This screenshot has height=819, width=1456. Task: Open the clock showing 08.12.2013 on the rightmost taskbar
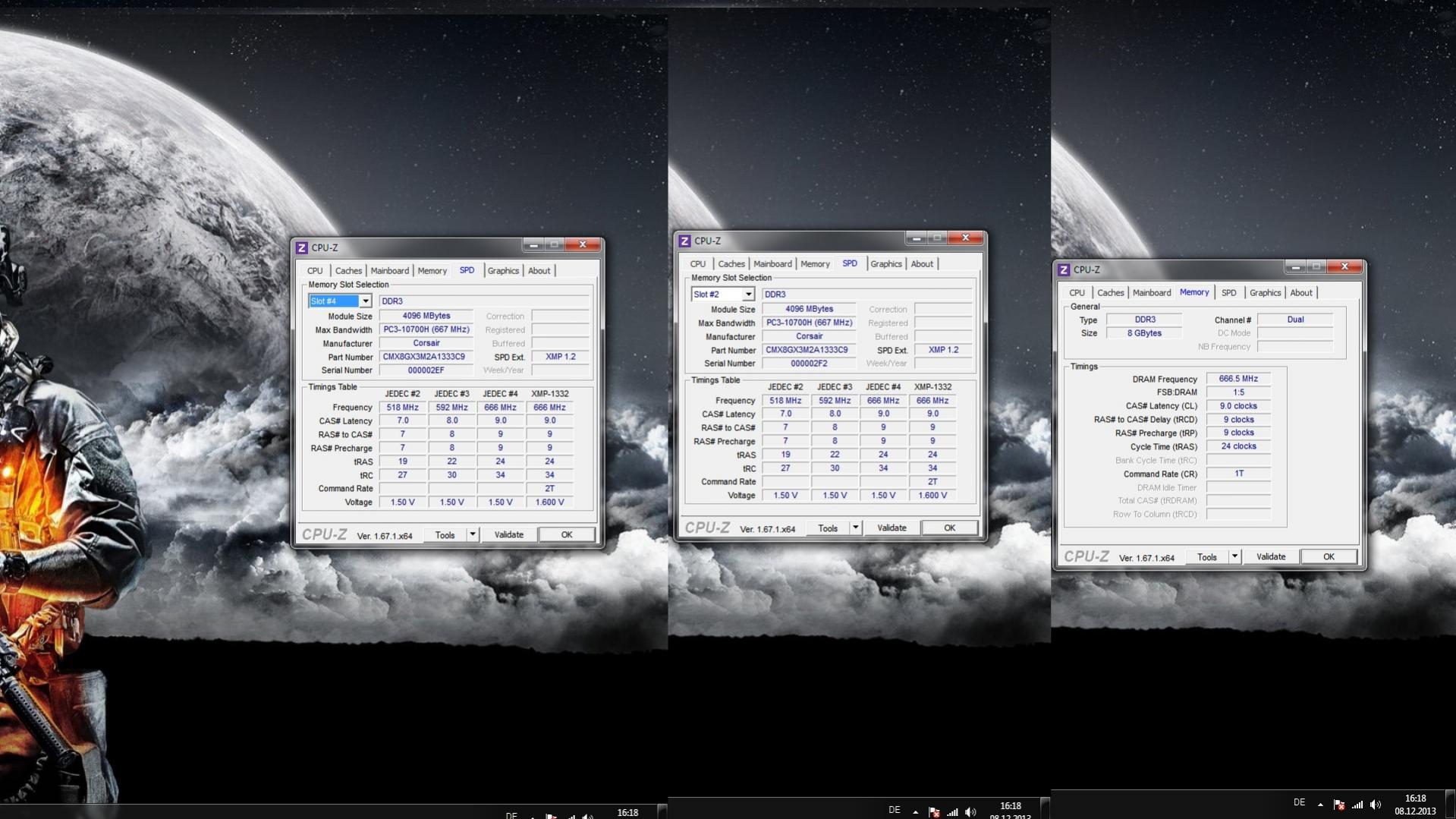click(x=1415, y=805)
